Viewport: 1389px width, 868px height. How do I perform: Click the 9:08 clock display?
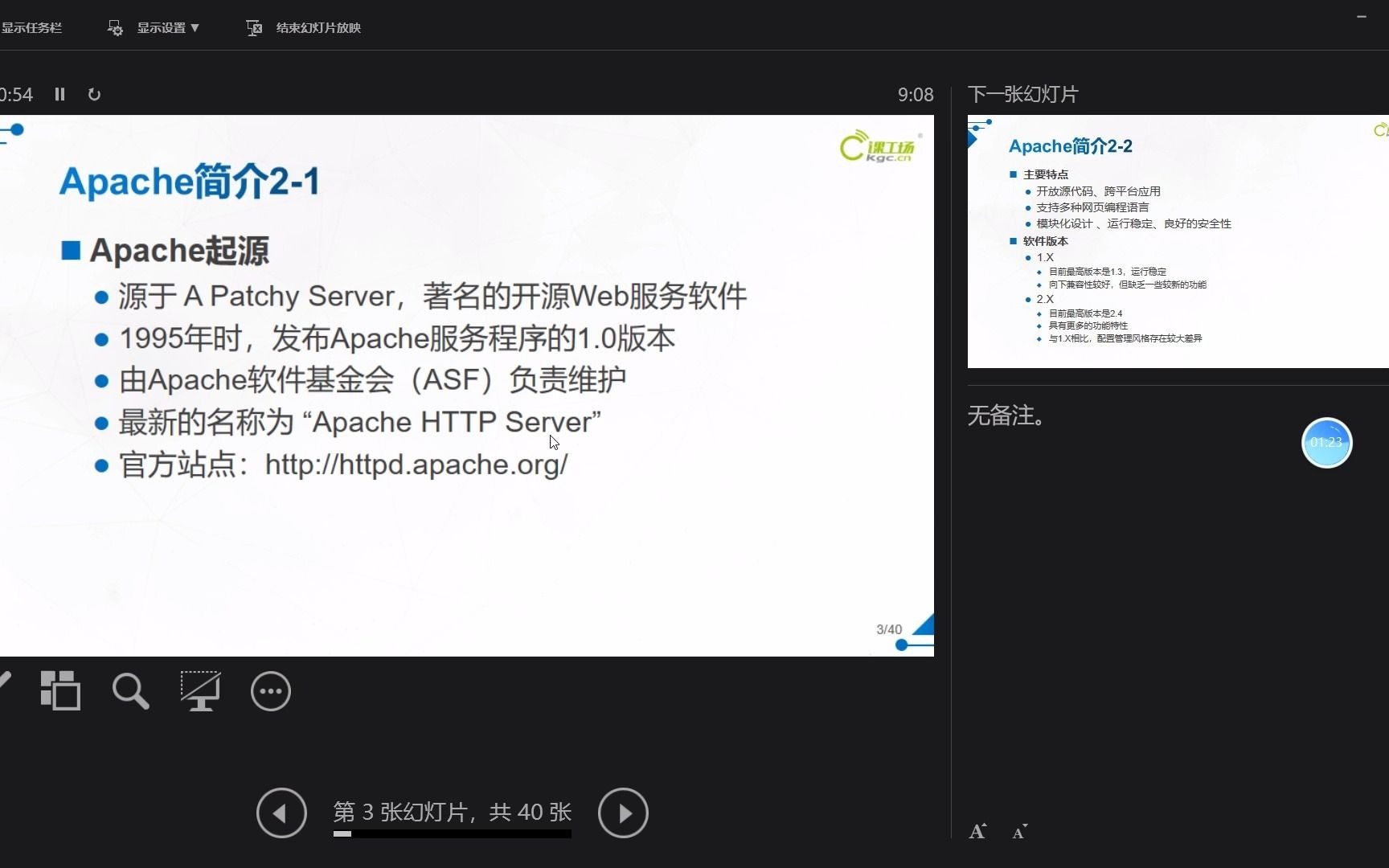click(x=916, y=95)
